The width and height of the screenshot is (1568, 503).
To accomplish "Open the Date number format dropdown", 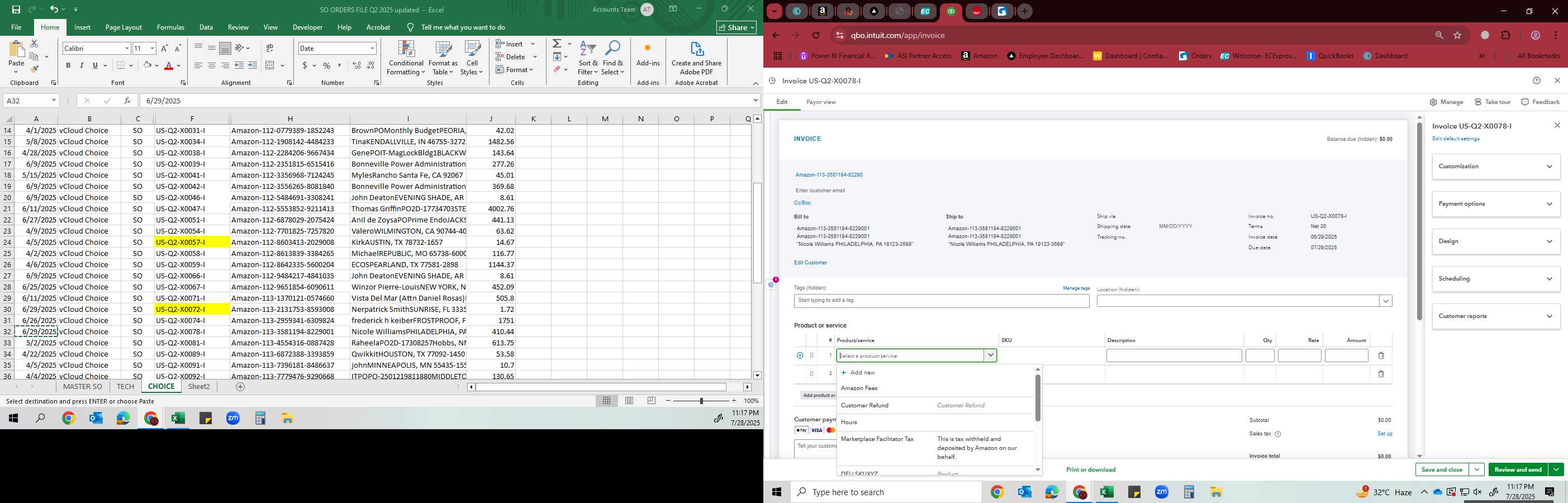I will pos(372,48).
